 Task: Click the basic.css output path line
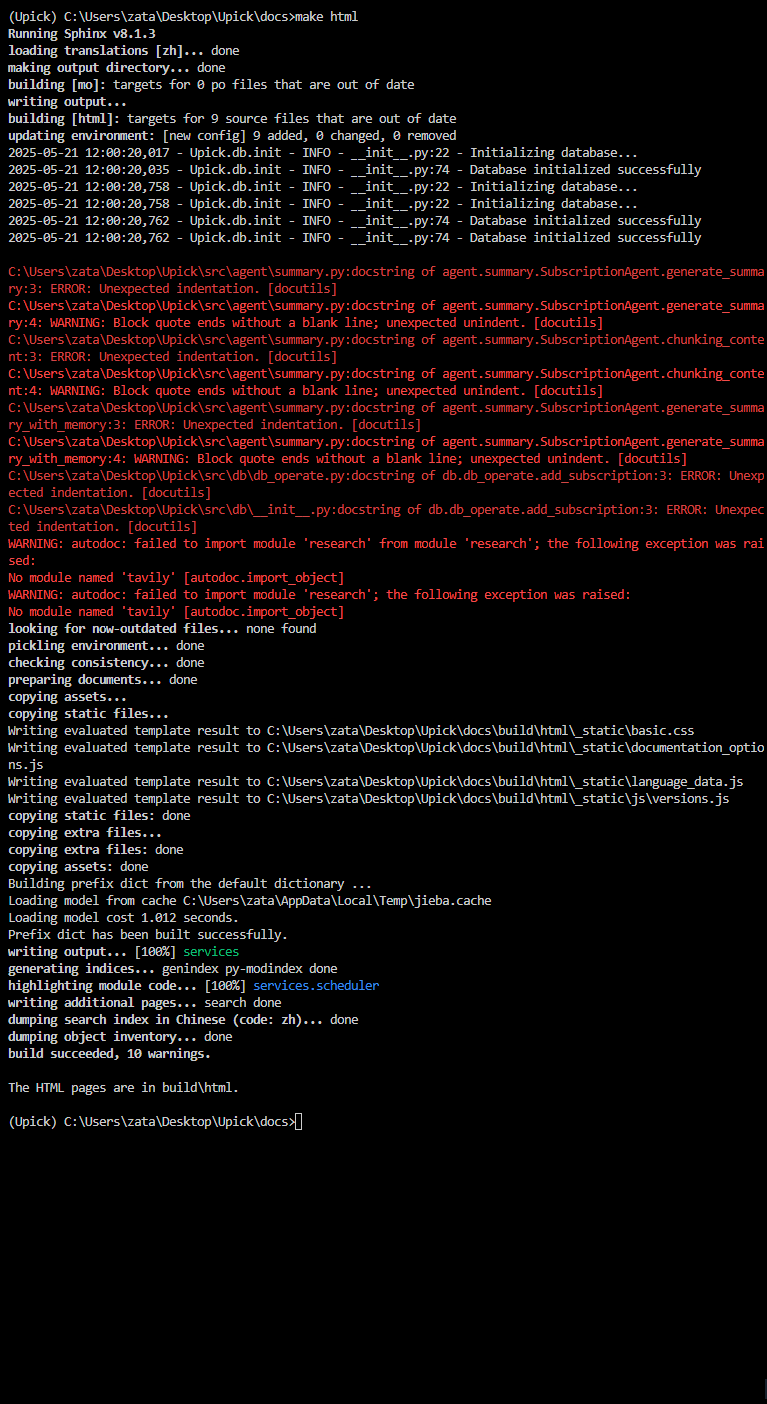pyautogui.click(x=365, y=731)
